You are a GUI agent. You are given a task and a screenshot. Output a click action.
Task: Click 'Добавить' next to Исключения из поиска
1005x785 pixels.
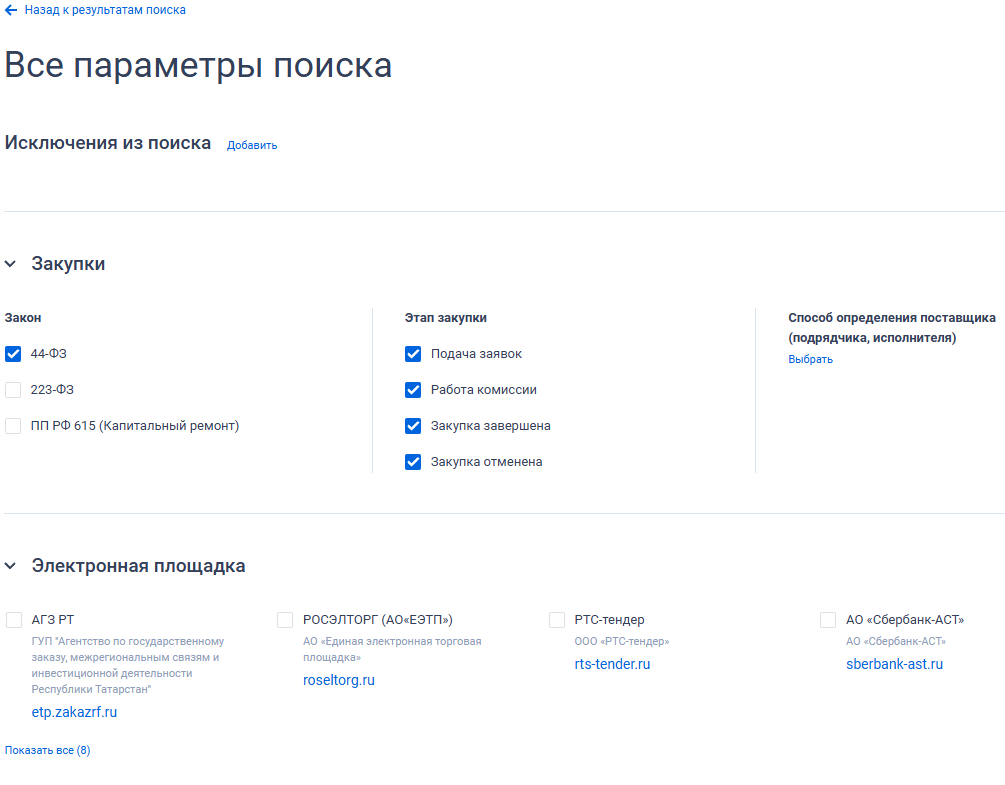(252, 145)
